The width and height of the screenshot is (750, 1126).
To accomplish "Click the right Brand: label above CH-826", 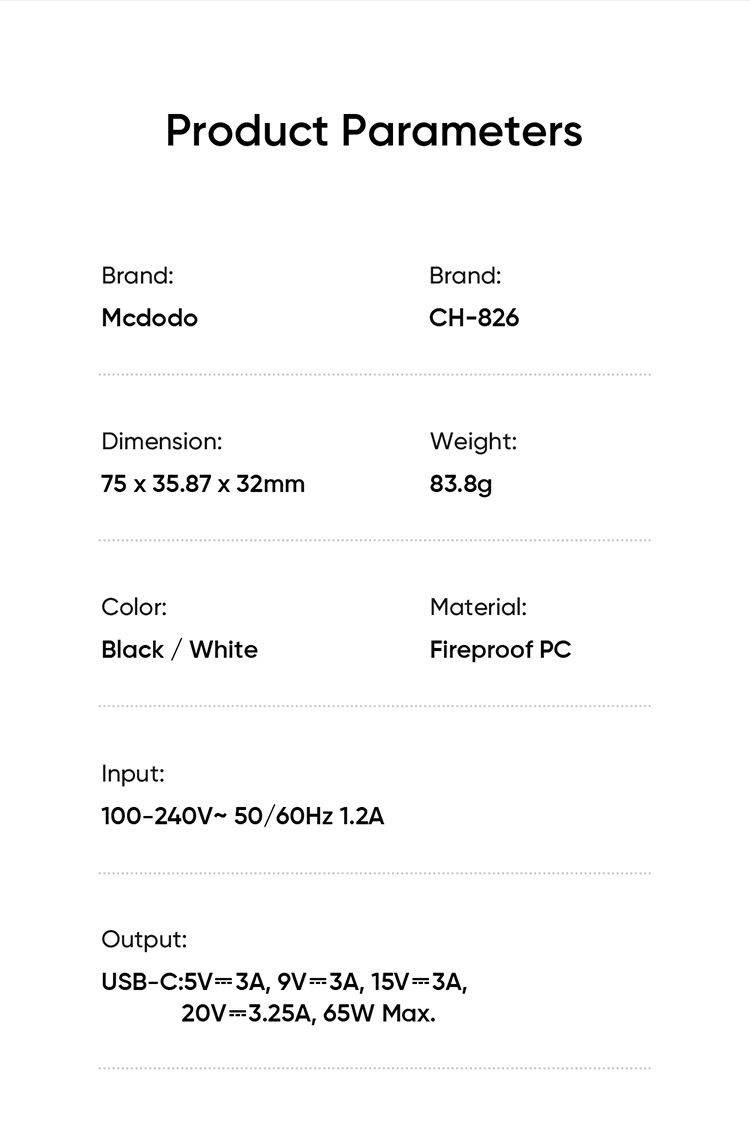I will 466,276.
